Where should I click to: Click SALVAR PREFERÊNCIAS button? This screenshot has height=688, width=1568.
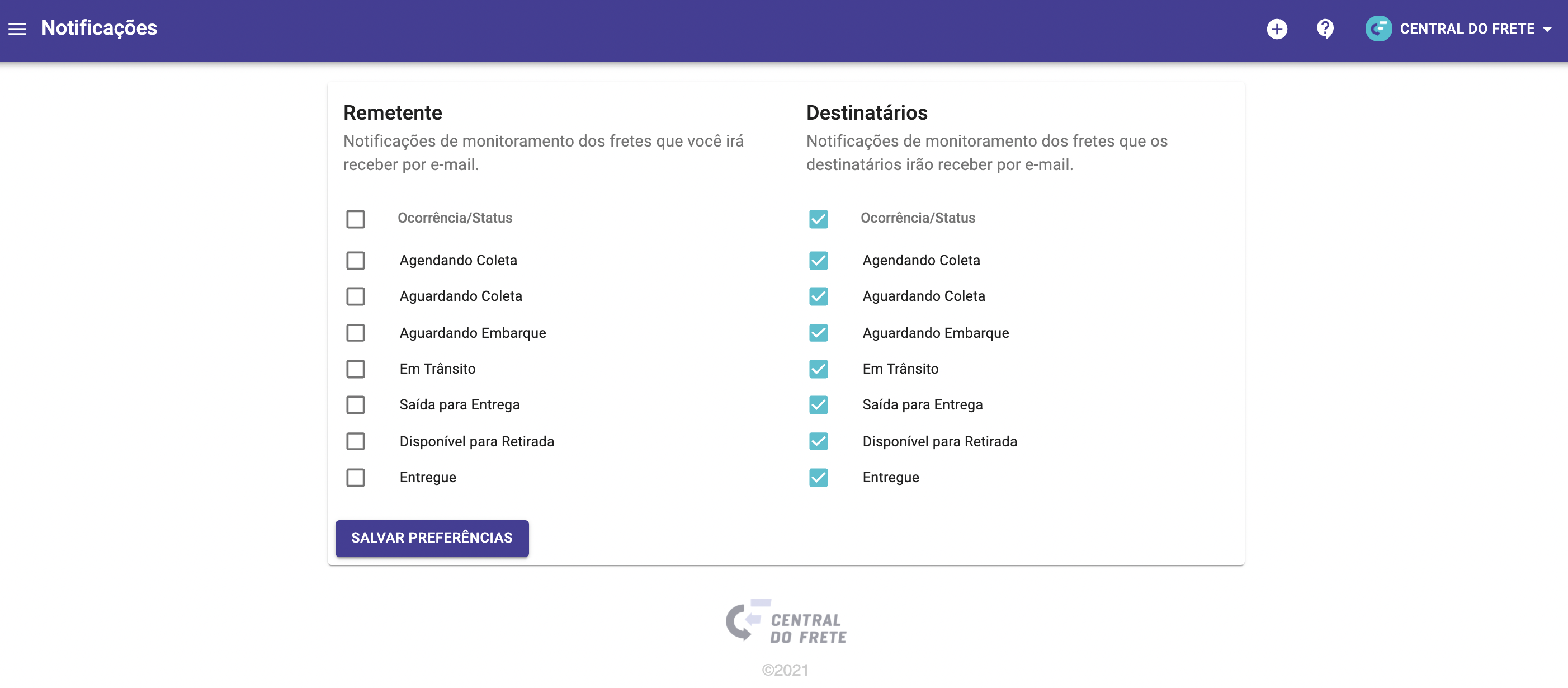pos(432,538)
